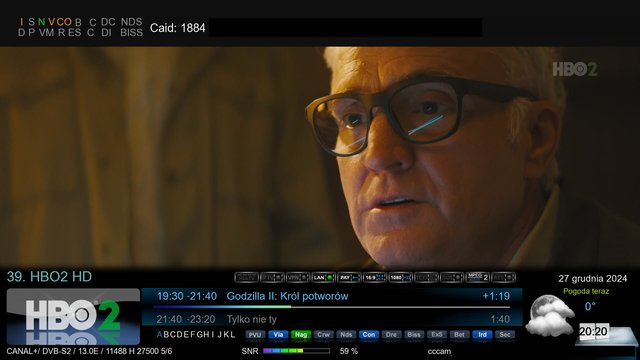Click the blue Via encryption badge
The image size is (640, 360).
click(278, 335)
